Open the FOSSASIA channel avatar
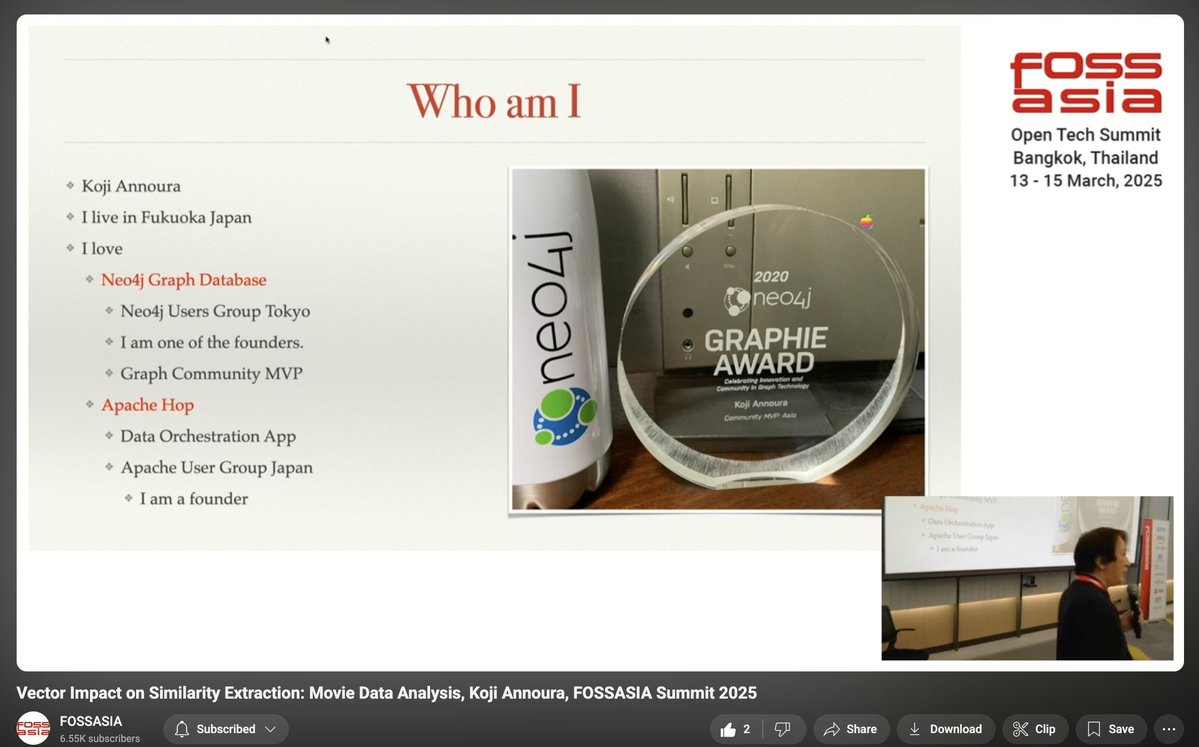This screenshot has height=747, width=1199. coord(33,729)
